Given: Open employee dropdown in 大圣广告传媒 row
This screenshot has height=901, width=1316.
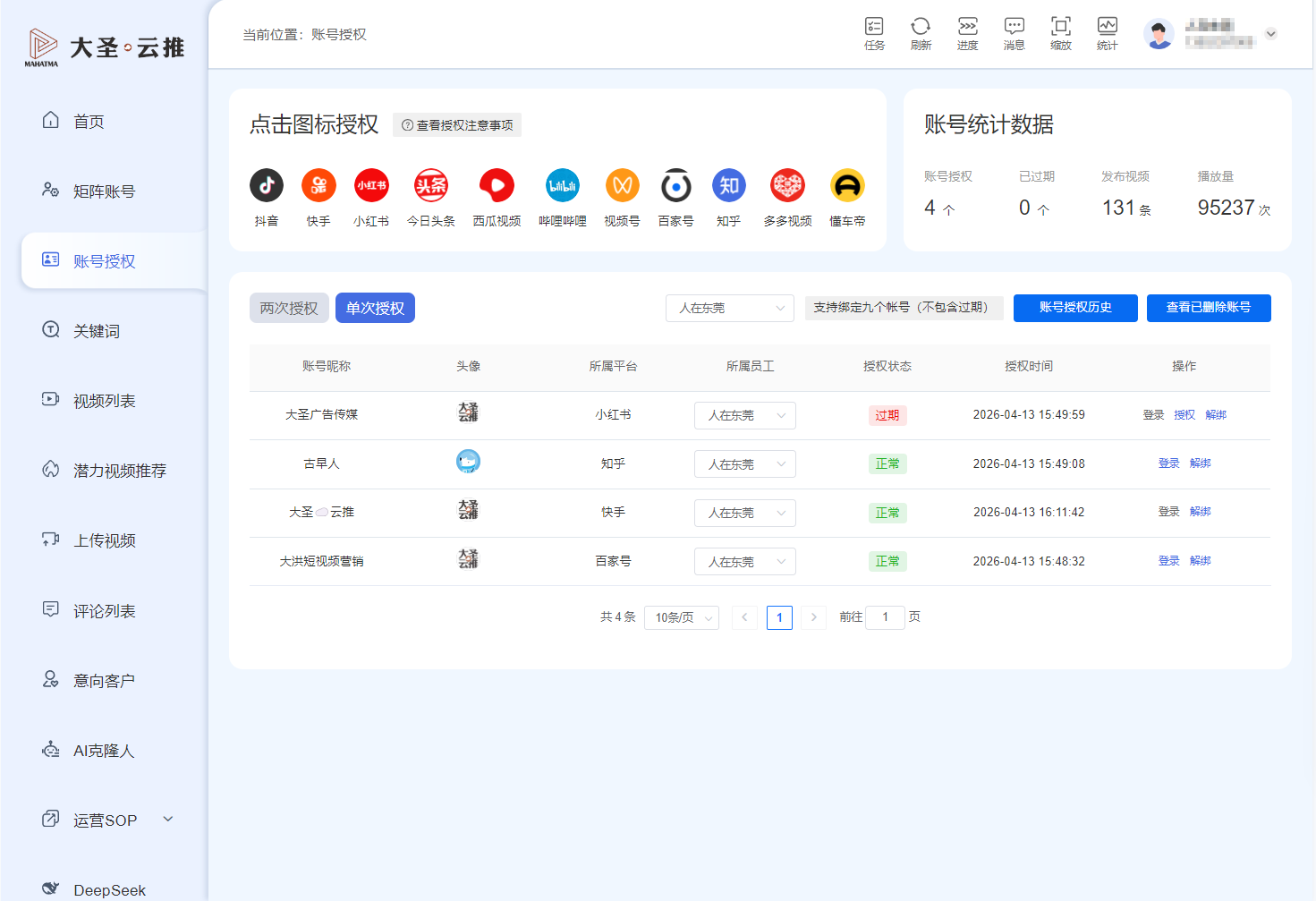Looking at the screenshot, I should [x=745, y=415].
